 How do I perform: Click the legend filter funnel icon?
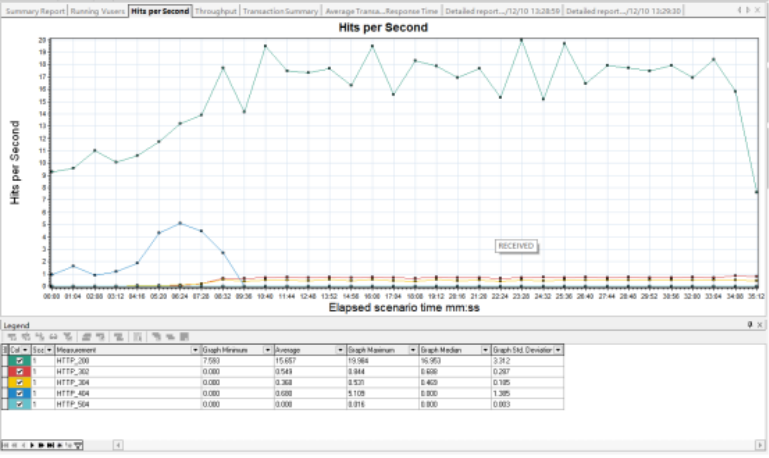78,443
